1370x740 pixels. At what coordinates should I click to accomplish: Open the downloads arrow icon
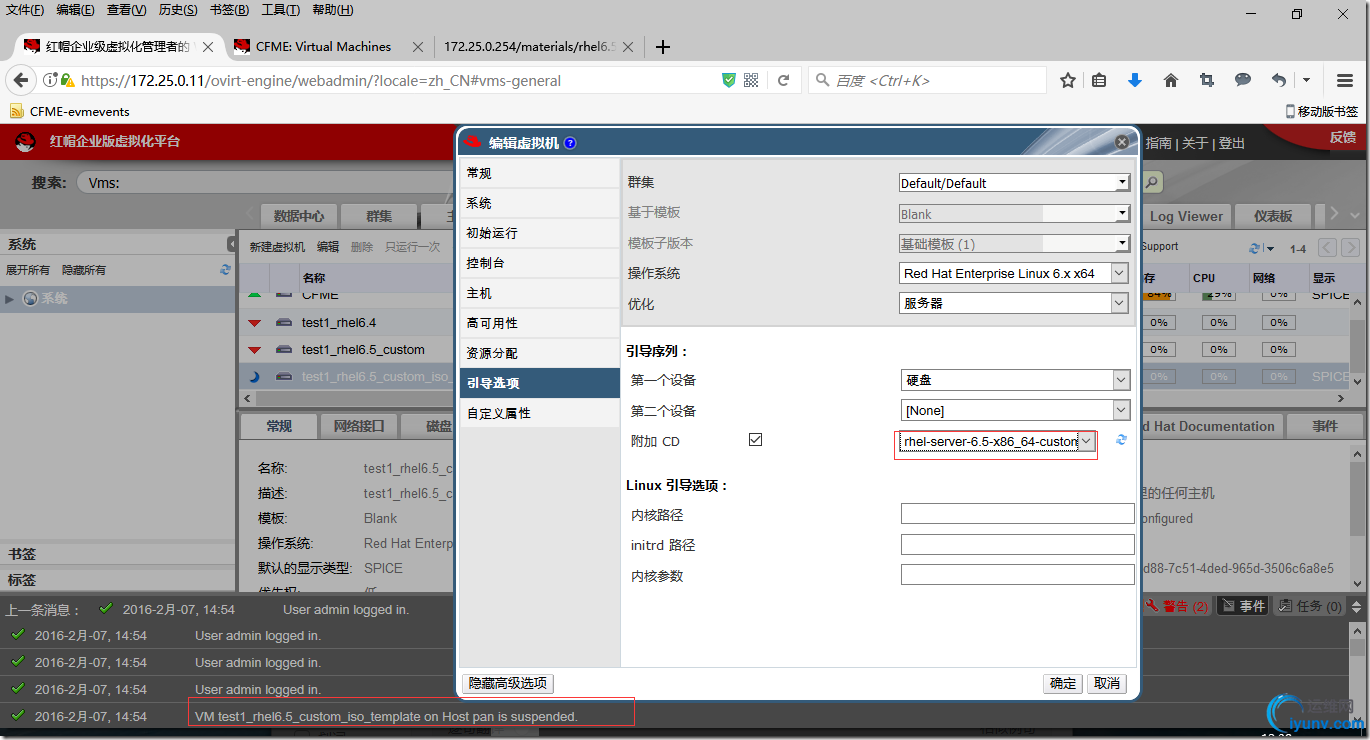pyautogui.click(x=1135, y=80)
